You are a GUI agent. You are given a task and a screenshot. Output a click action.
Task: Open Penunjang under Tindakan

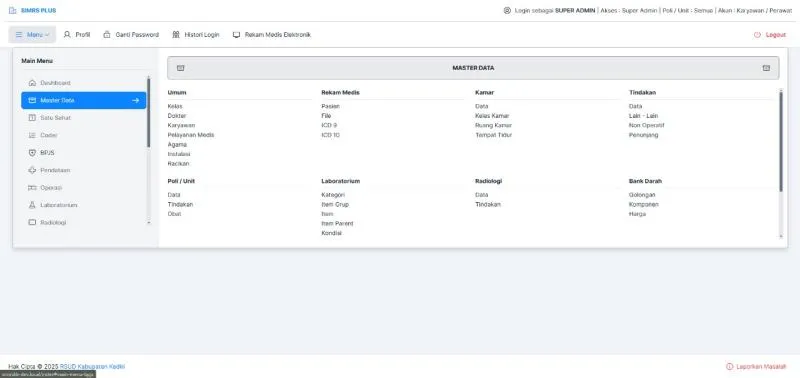643,135
